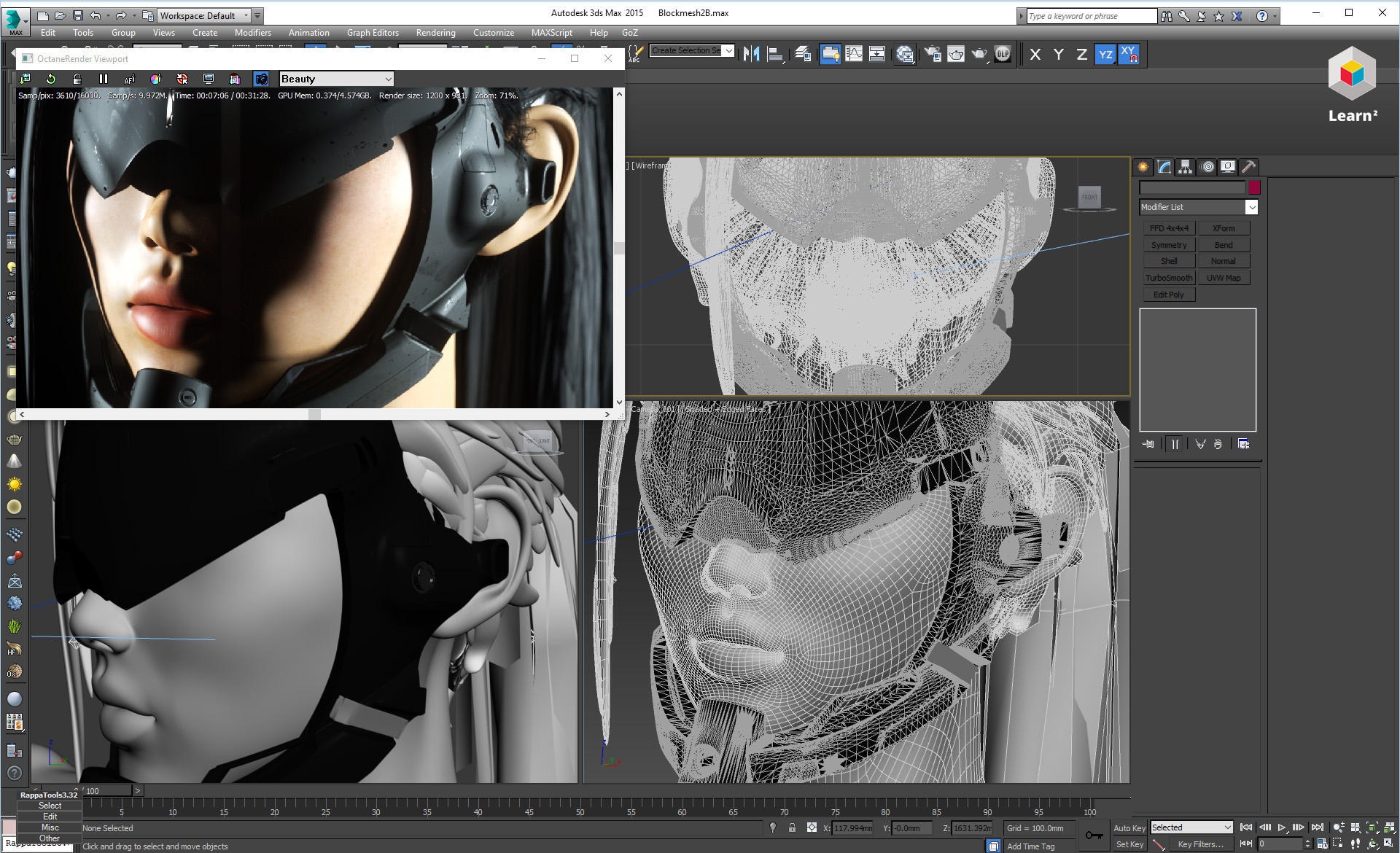The image size is (1400, 853).
Task: Apply the FFD 4x4x4 modifier button
Action: (x=1168, y=228)
